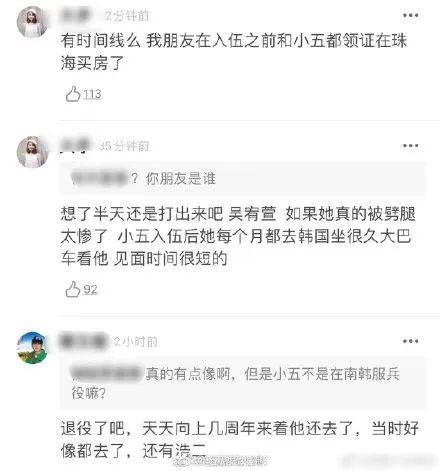Open the third commenter's green avatar
Viewport: 440px width, 471px height.
(x=32, y=347)
